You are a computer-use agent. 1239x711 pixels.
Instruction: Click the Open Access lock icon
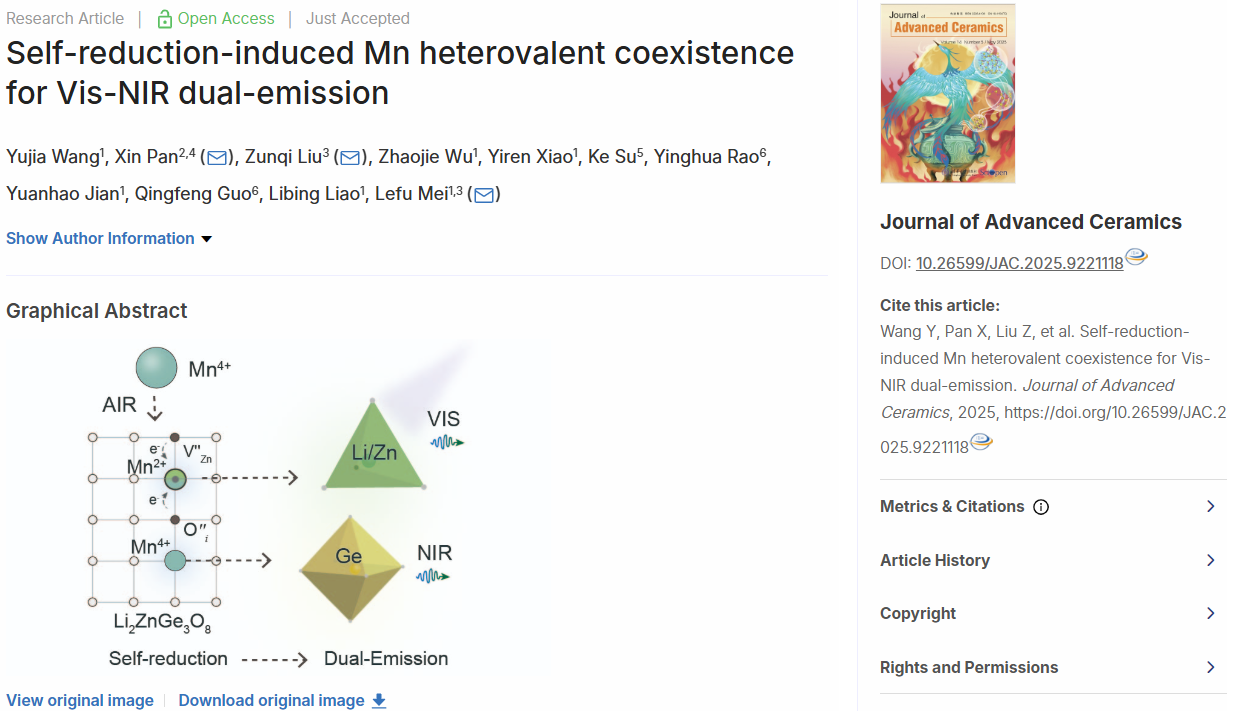tap(165, 19)
